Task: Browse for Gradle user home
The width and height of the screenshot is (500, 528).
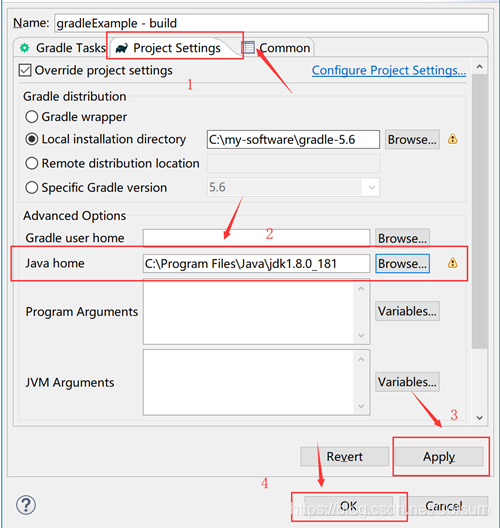Action: coord(402,238)
